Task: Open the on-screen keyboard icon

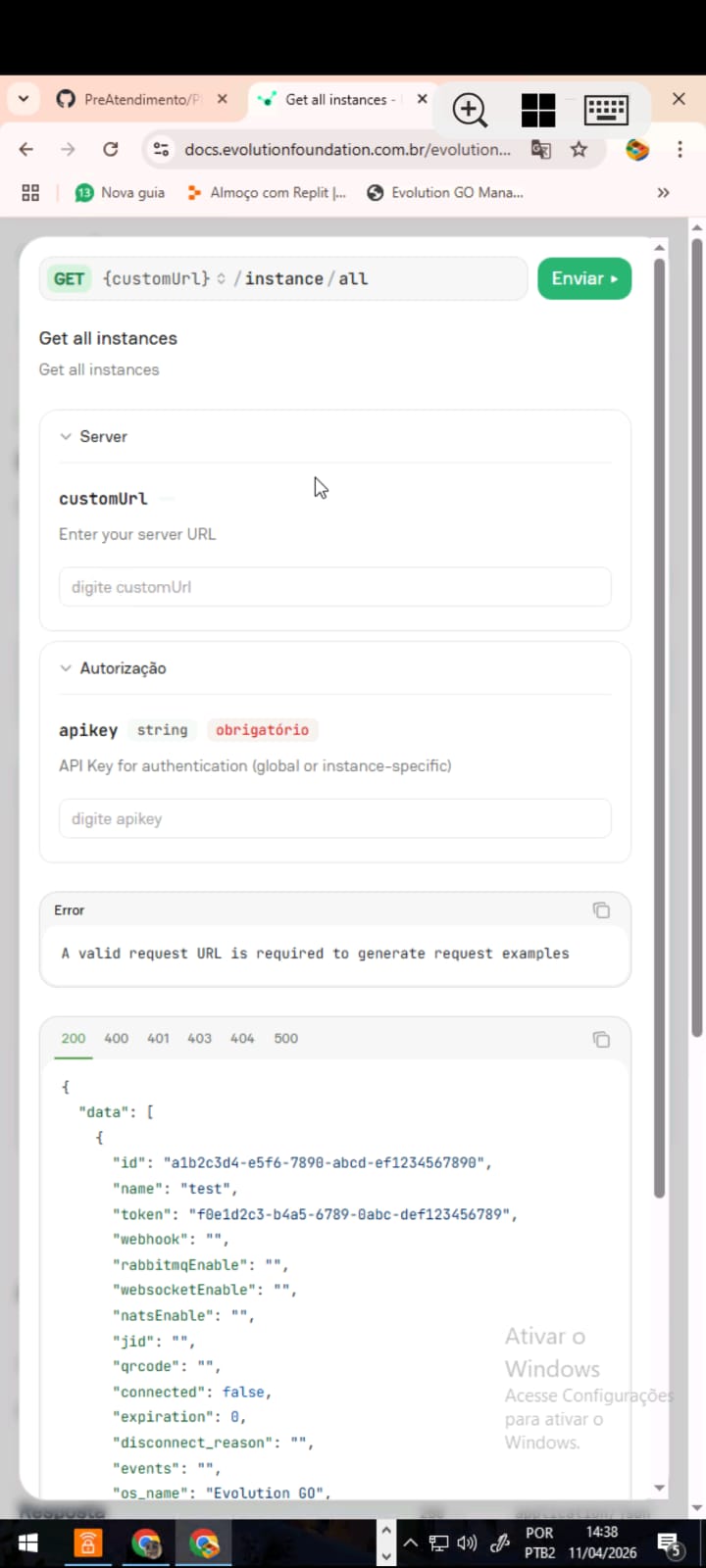Action: [606, 110]
